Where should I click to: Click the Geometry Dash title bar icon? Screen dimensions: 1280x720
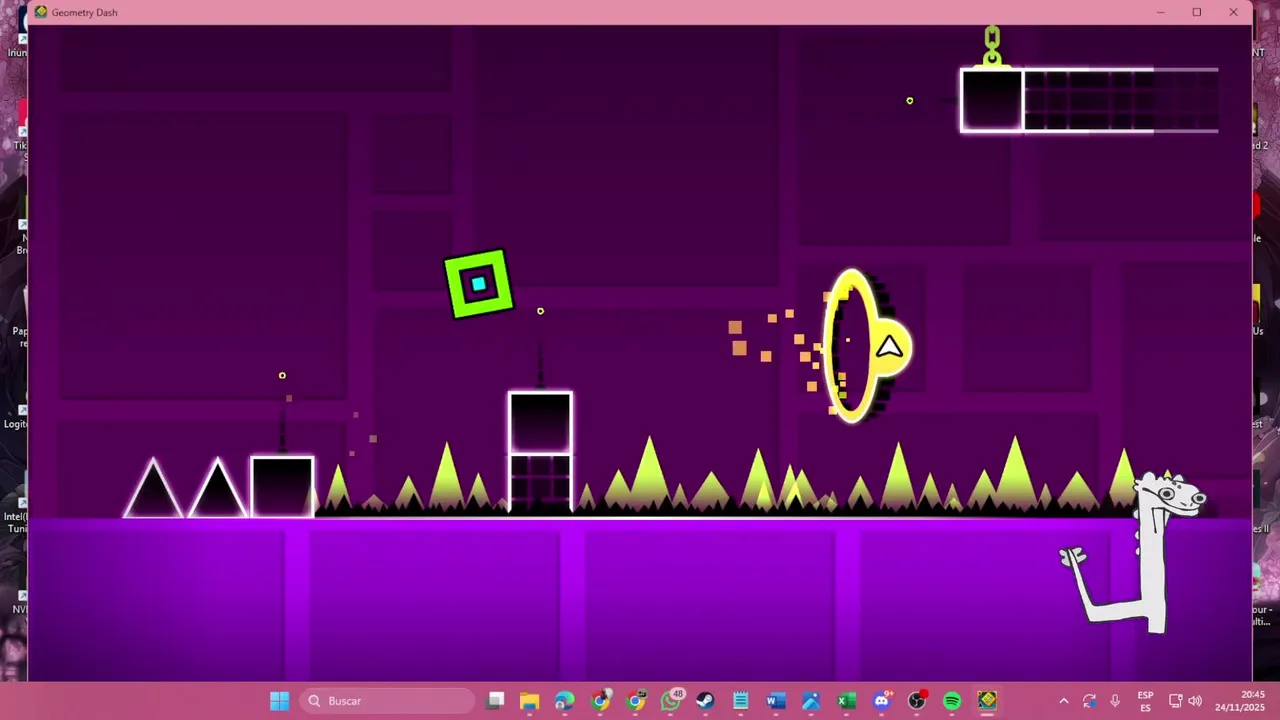[41, 12]
